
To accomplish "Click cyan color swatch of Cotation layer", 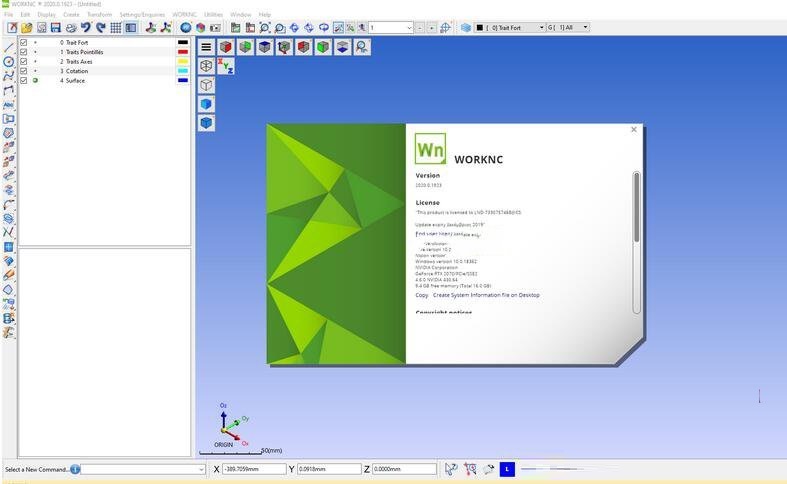I will coord(183,71).
